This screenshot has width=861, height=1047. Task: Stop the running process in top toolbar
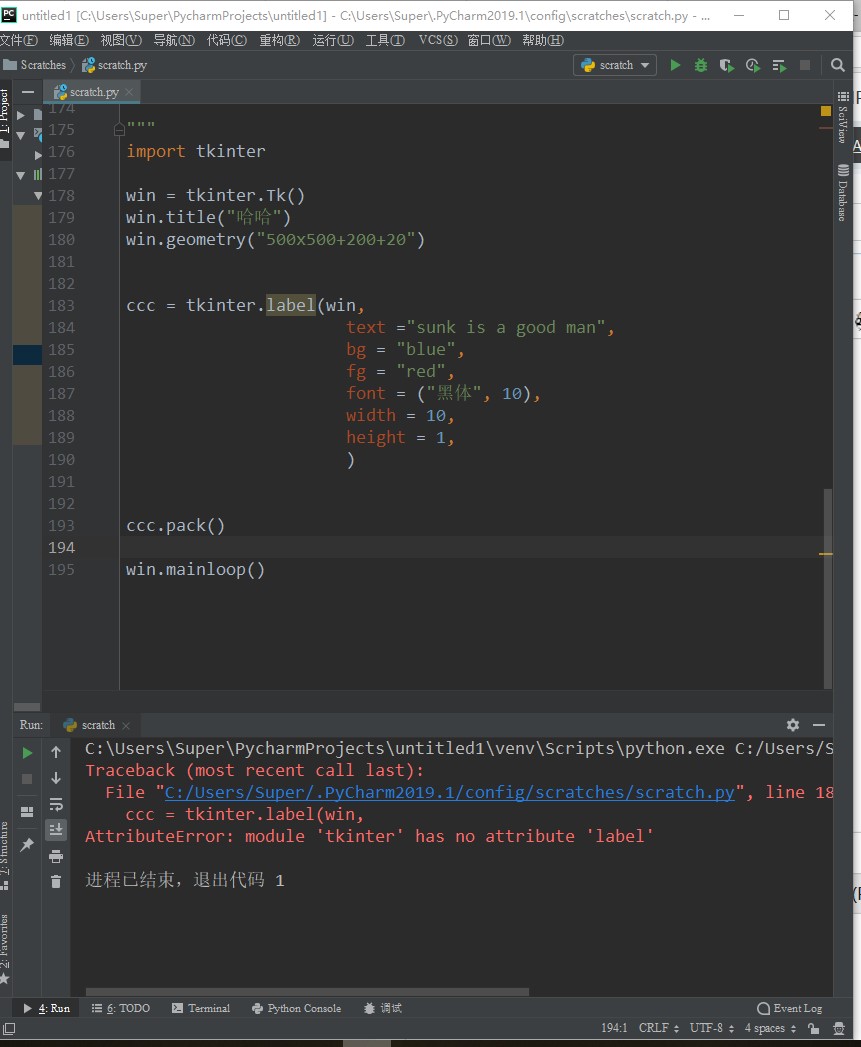point(805,65)
